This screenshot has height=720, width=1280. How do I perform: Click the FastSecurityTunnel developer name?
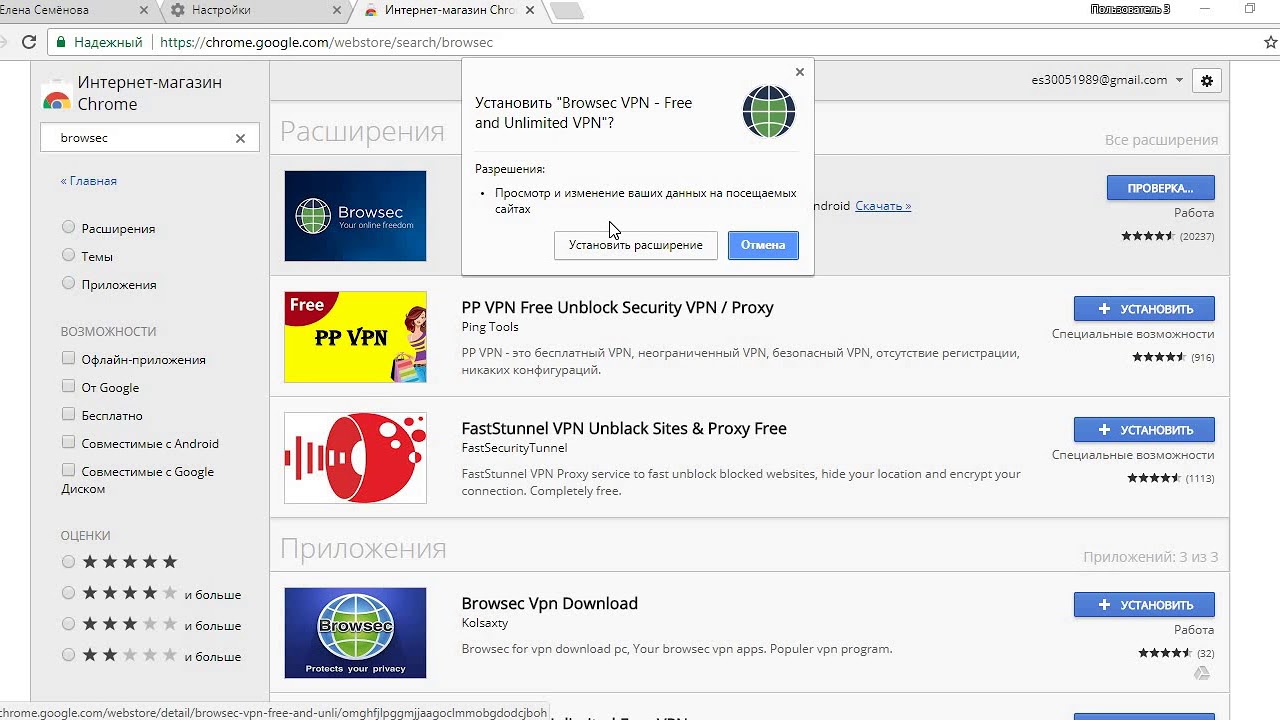click(x=514, y=448)
